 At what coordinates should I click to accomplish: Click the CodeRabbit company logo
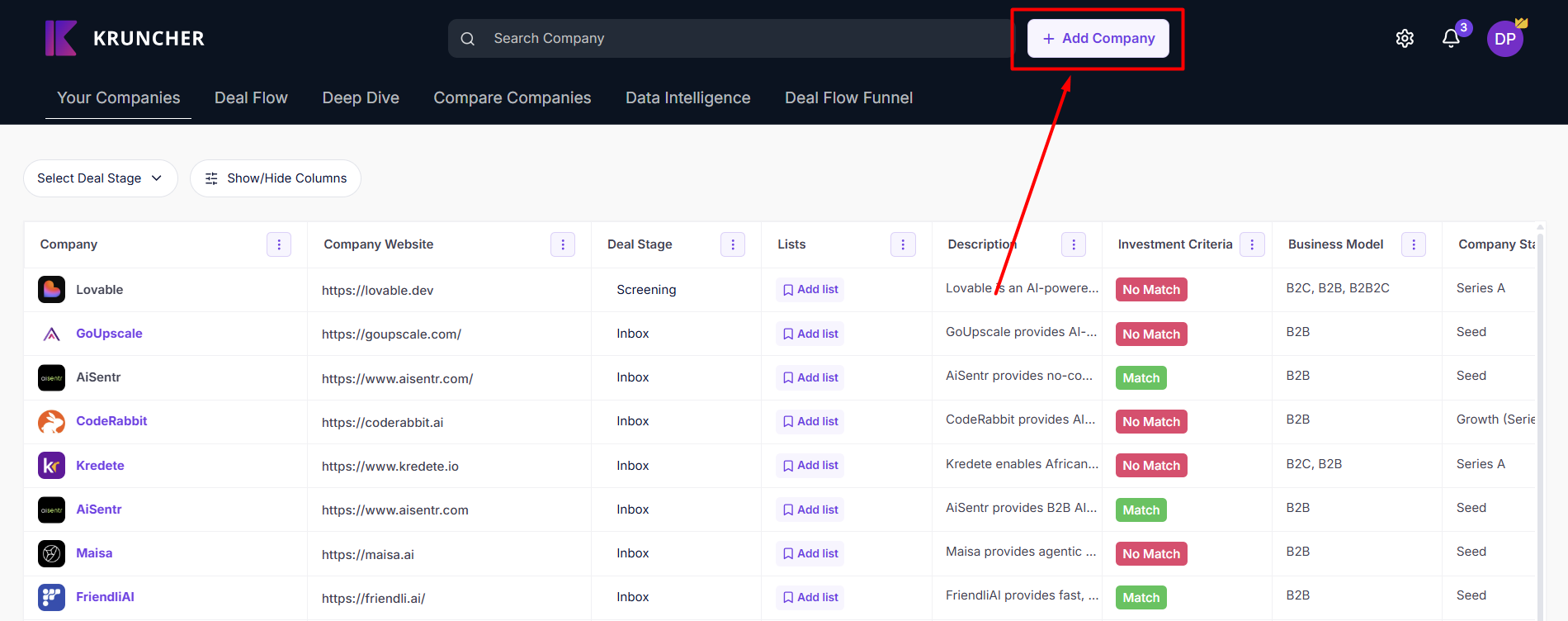tap(51, 421)
